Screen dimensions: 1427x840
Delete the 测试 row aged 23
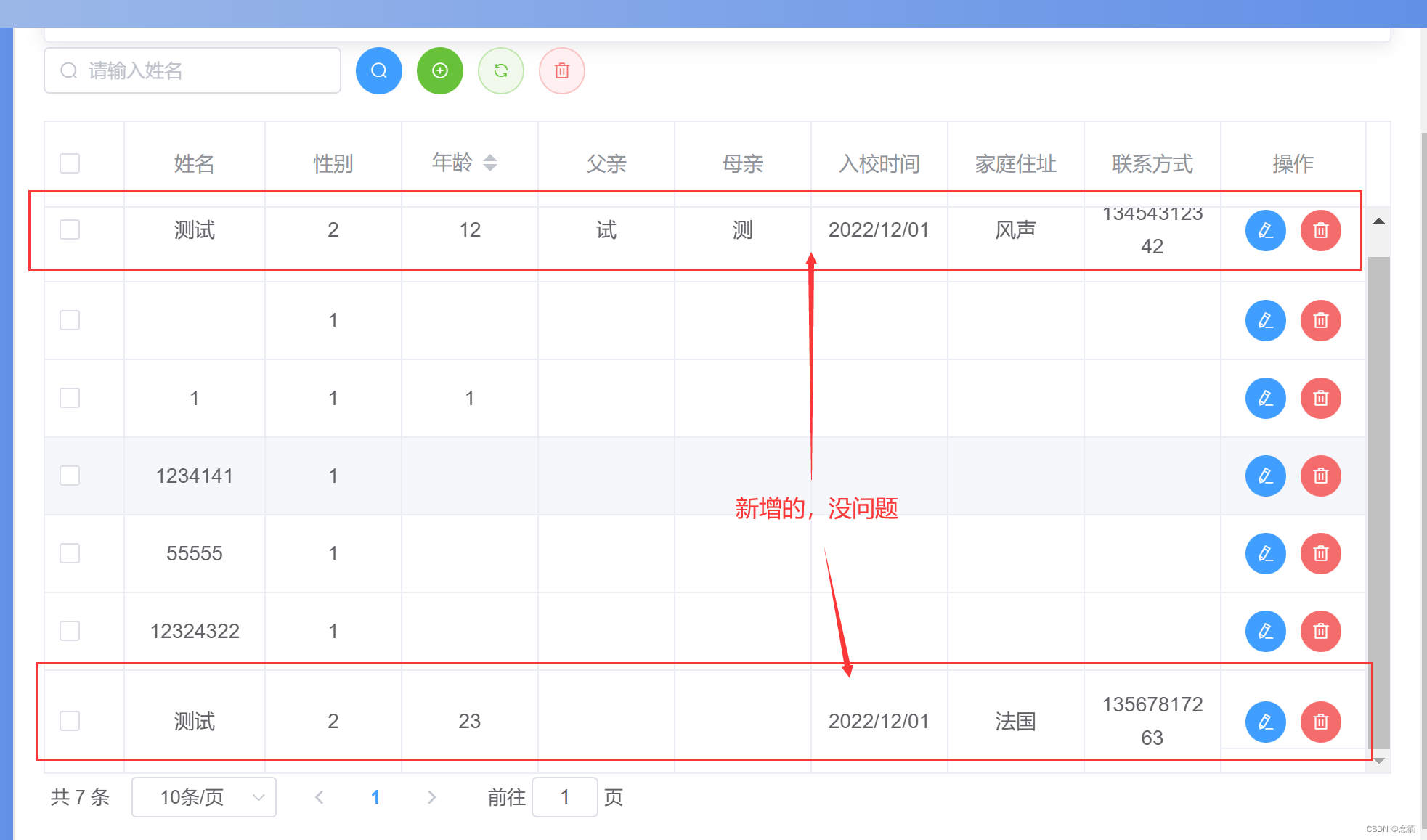1320,721
